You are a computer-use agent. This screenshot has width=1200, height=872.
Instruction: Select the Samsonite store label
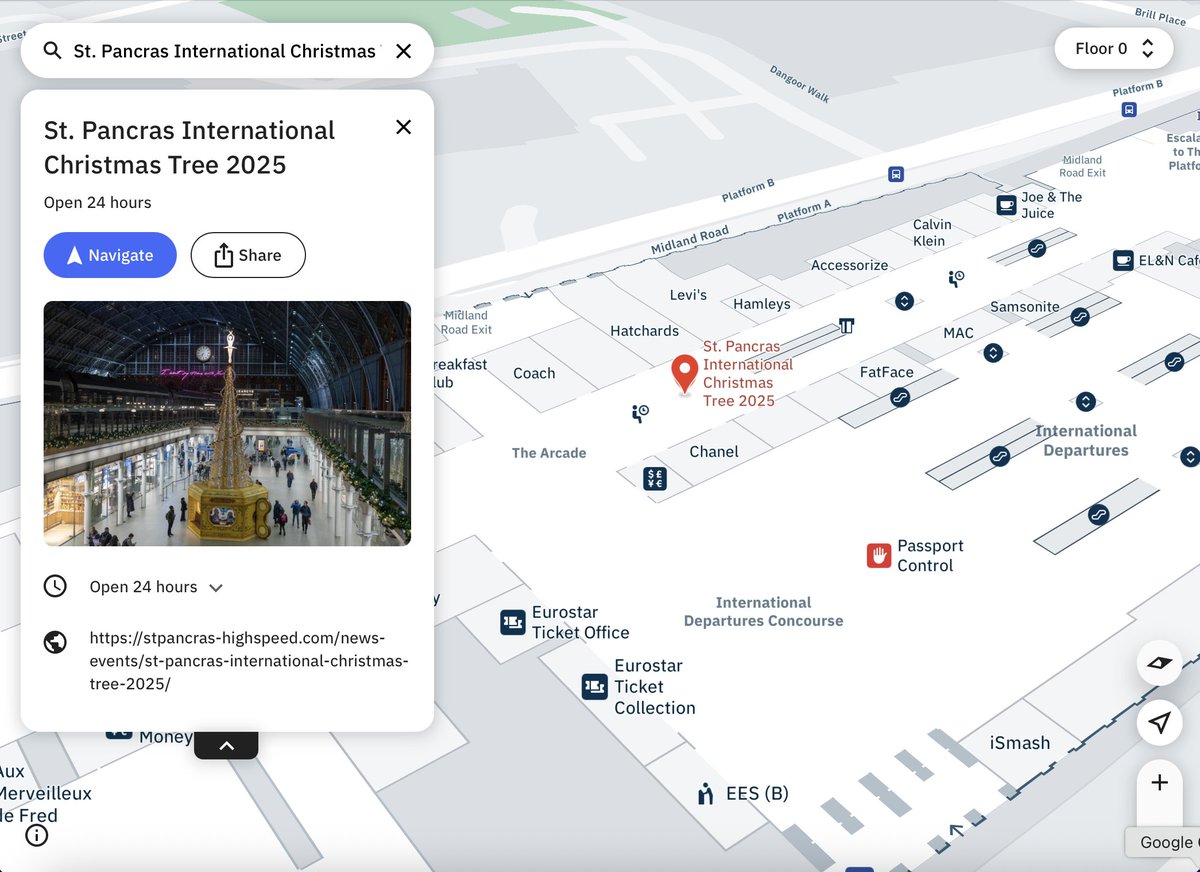pos(1025,307)
